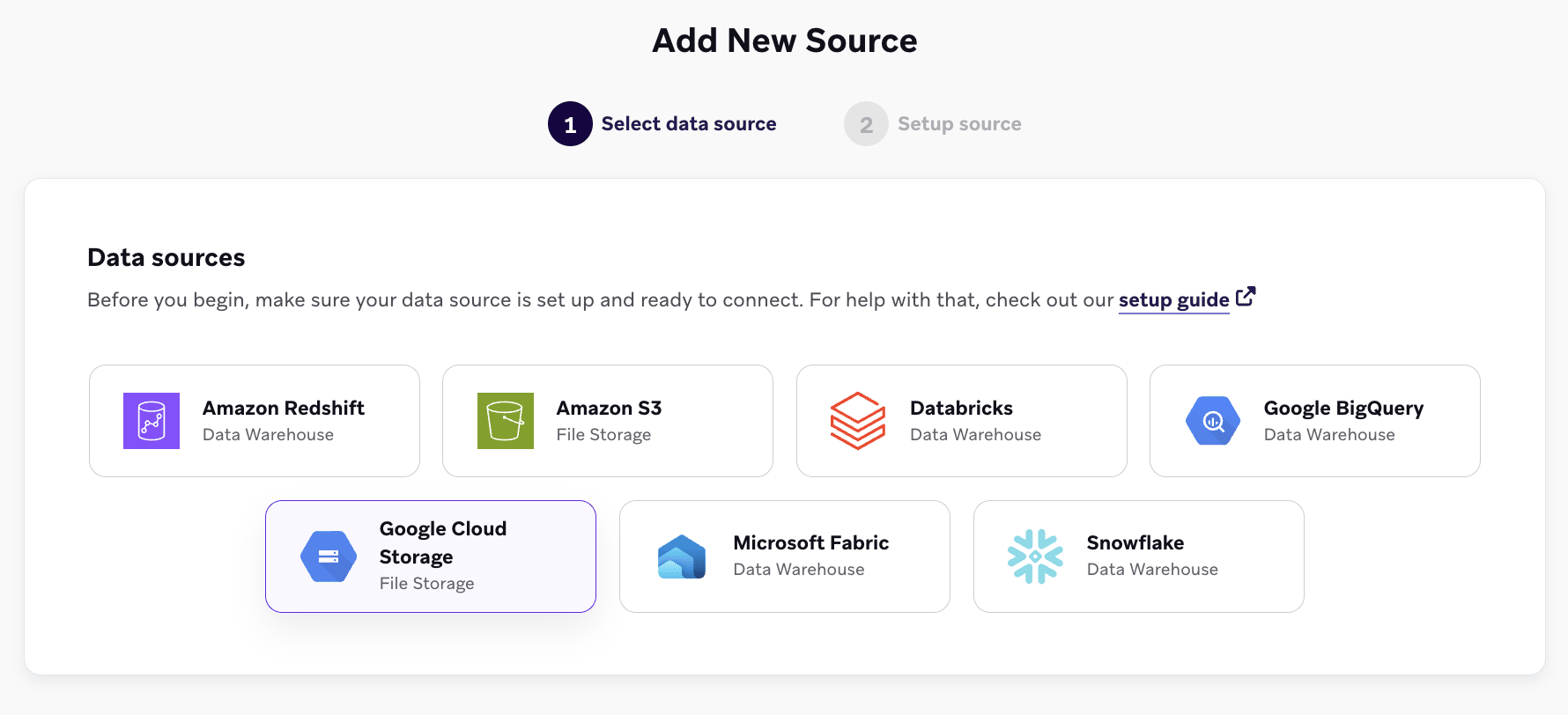This screenshot has height=715, width=1568.
Task: Select Google BigQuery card title
Action: tap(1343, 409)
